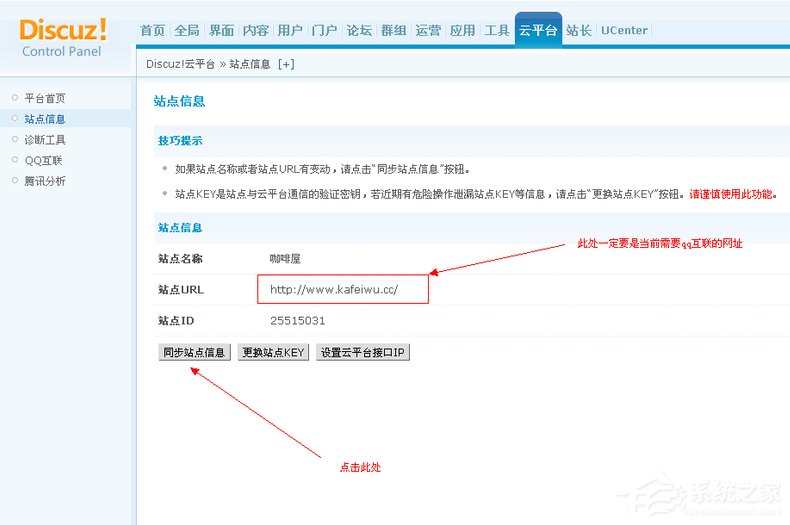Click the 站点URL row label
The image size is (790, 525).
pyautogui.click(x=180, y=290)
